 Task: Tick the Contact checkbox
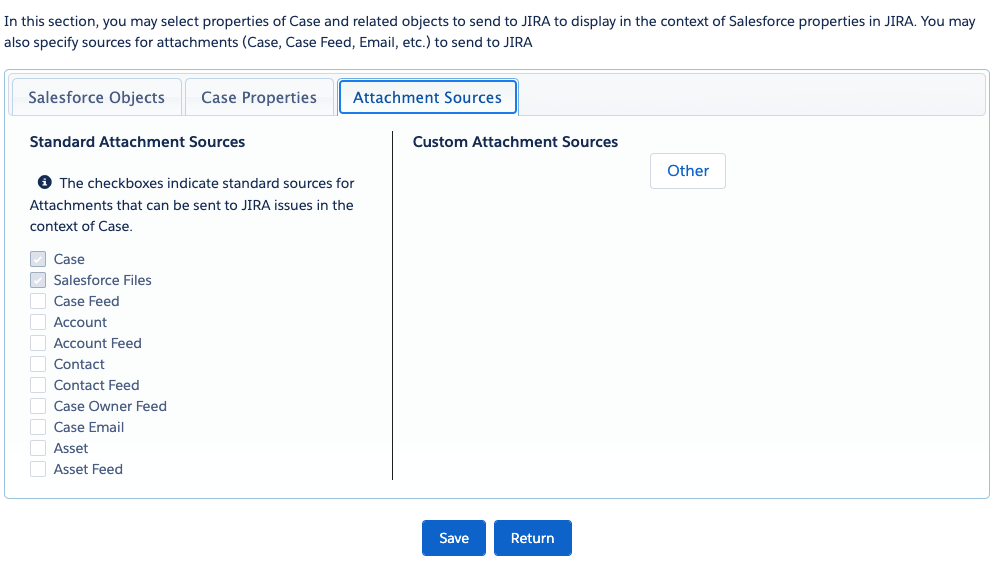tap(38, 364)
